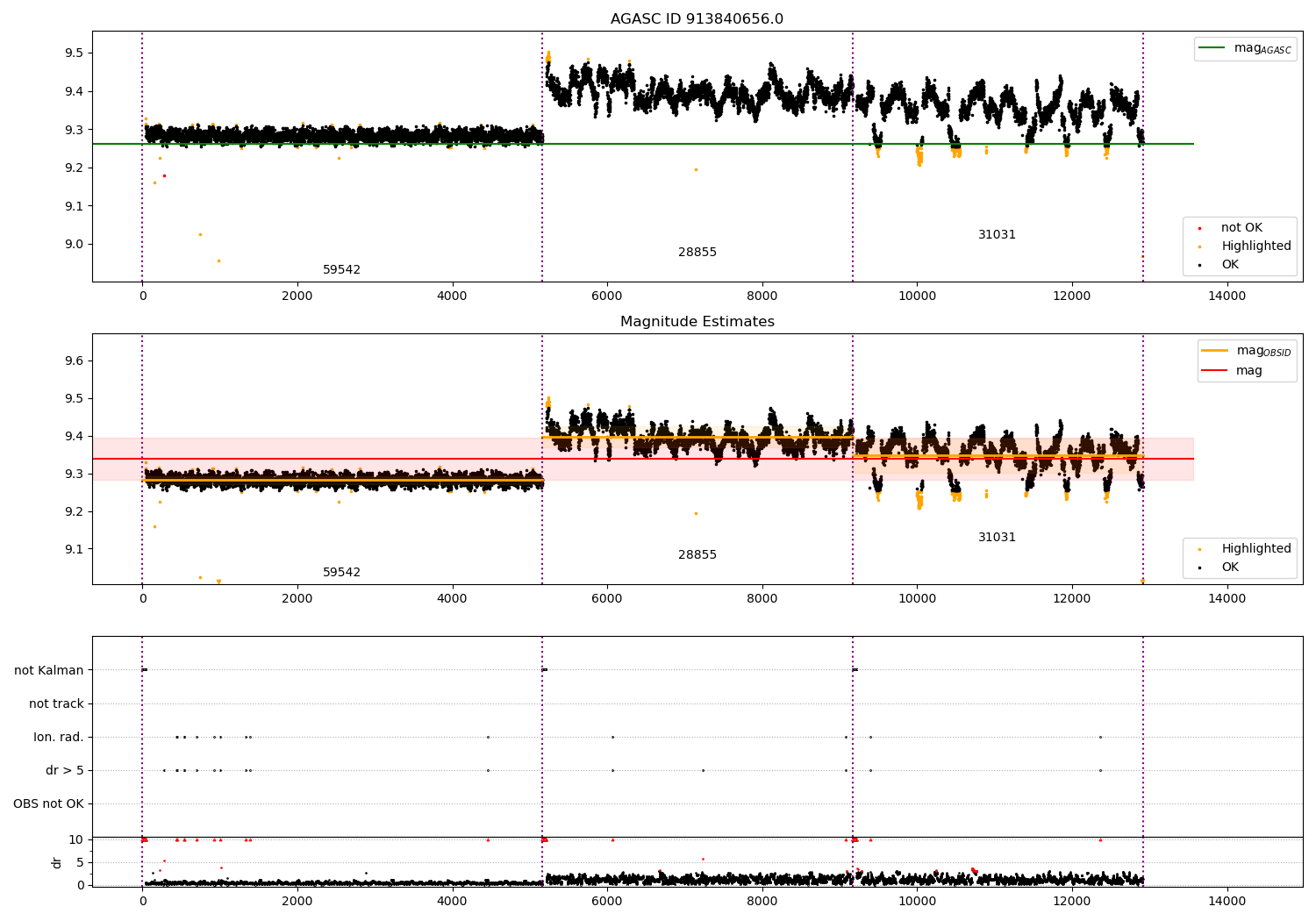1316x921 pixels.
Task: Click the 8000 x-tick of the top plot
Action: coord(762,296)
